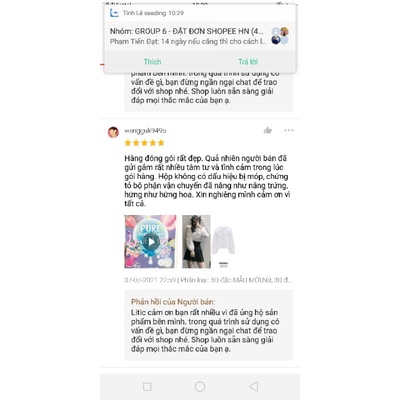Tap the Zalo app icon in the notification header

pos(114,13)
